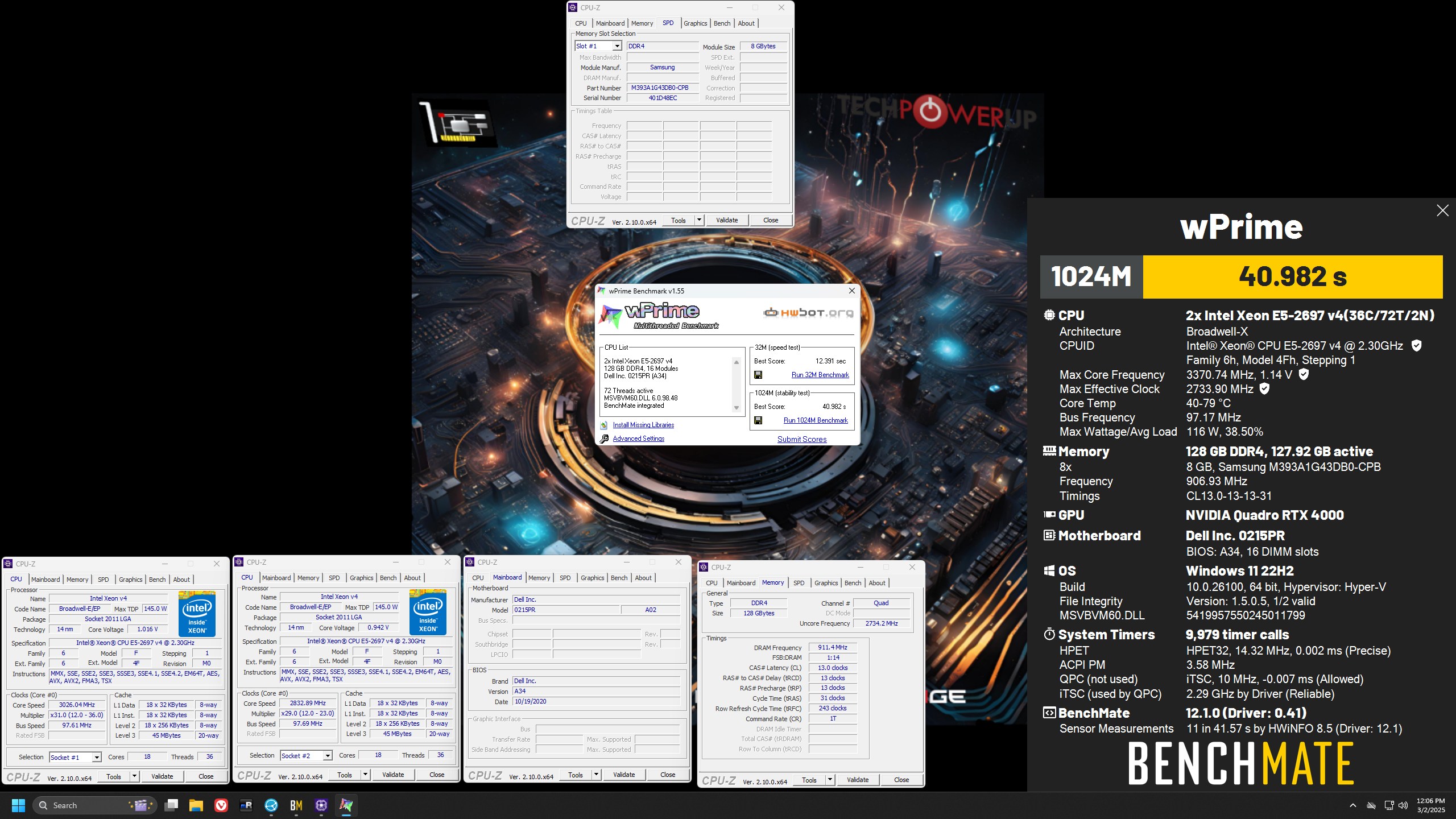
Task: Click the BIOS date 10/19/2020 field
Action: pos(596,702)
